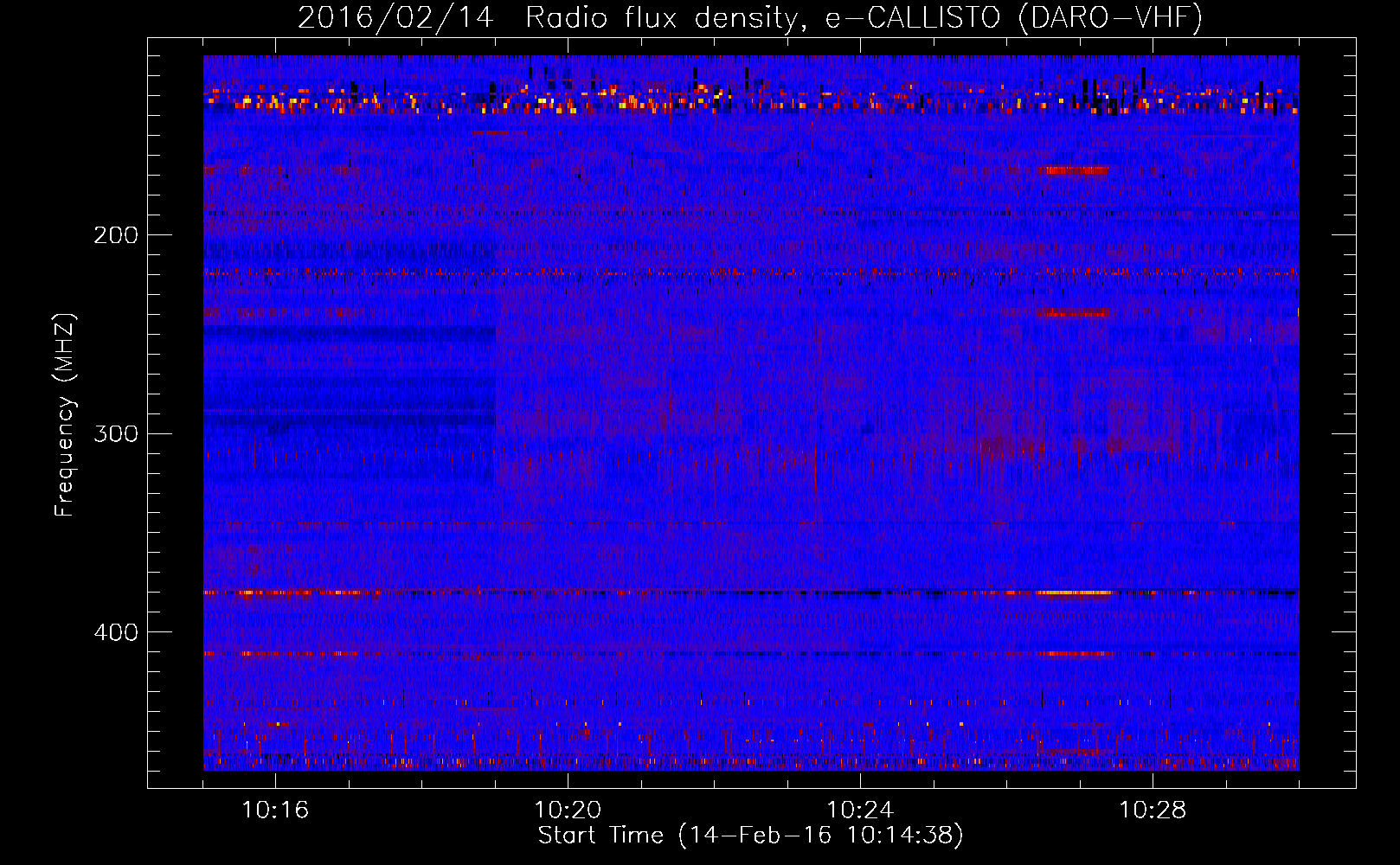This screenshot has width=1400, height=865.
Task: Click the 10:16 time tick label
Action: pyautogui.click(x=275, y=811)
